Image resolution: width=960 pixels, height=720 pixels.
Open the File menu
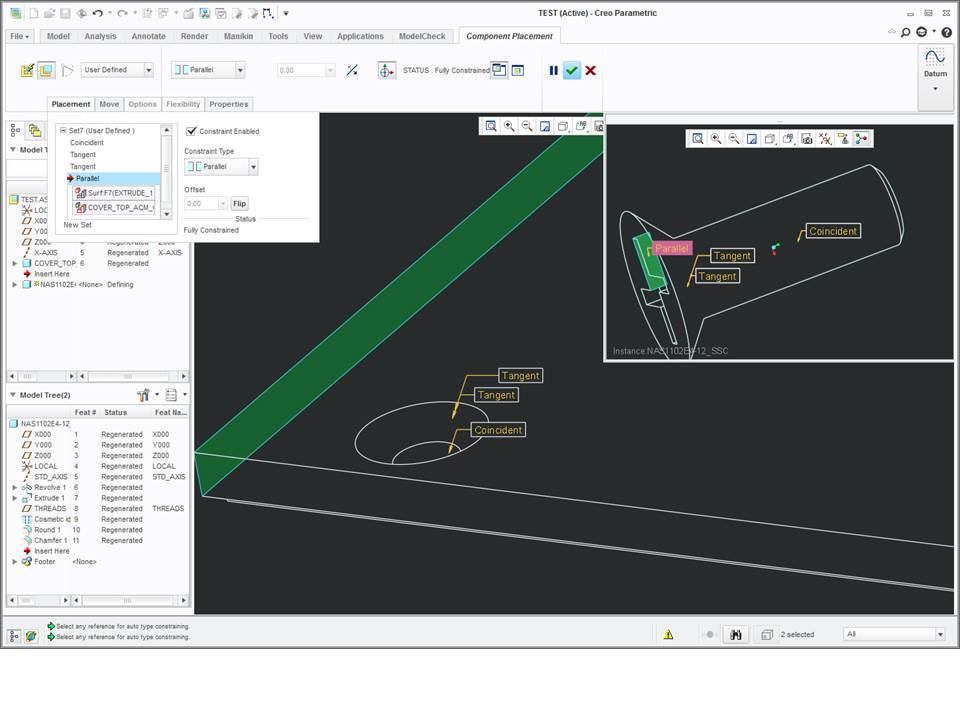pos(20,36)
